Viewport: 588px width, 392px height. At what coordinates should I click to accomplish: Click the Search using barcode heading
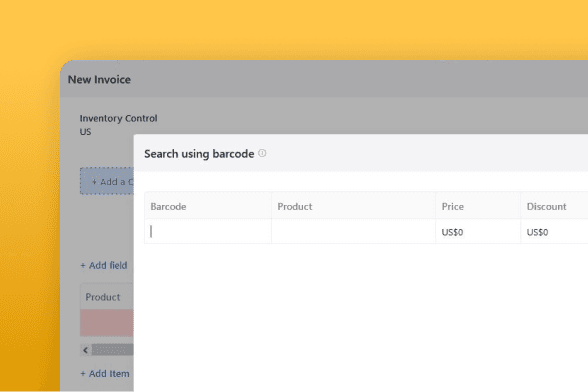[199, 154]
